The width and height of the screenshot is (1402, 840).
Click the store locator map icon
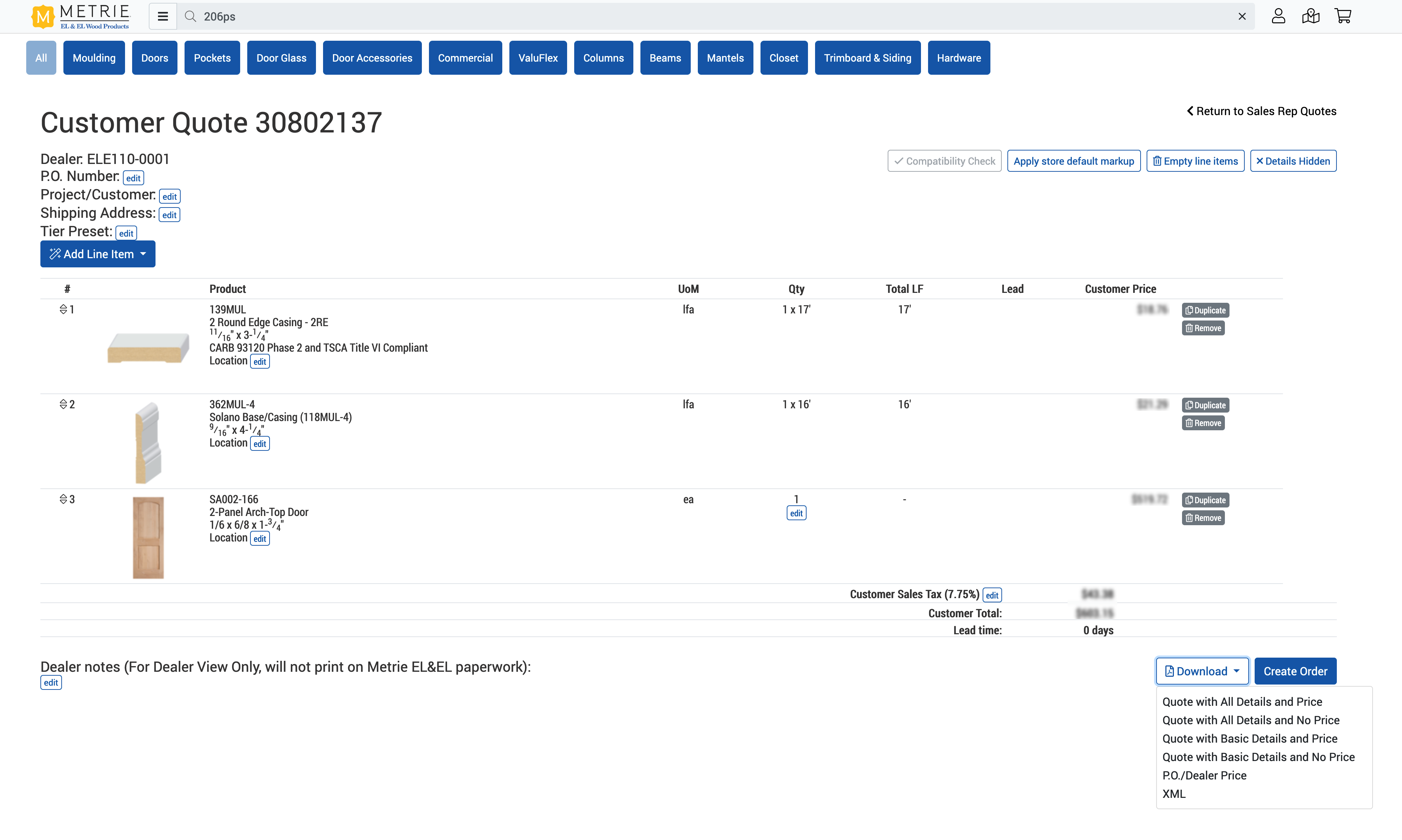(x=1310, y=16)
